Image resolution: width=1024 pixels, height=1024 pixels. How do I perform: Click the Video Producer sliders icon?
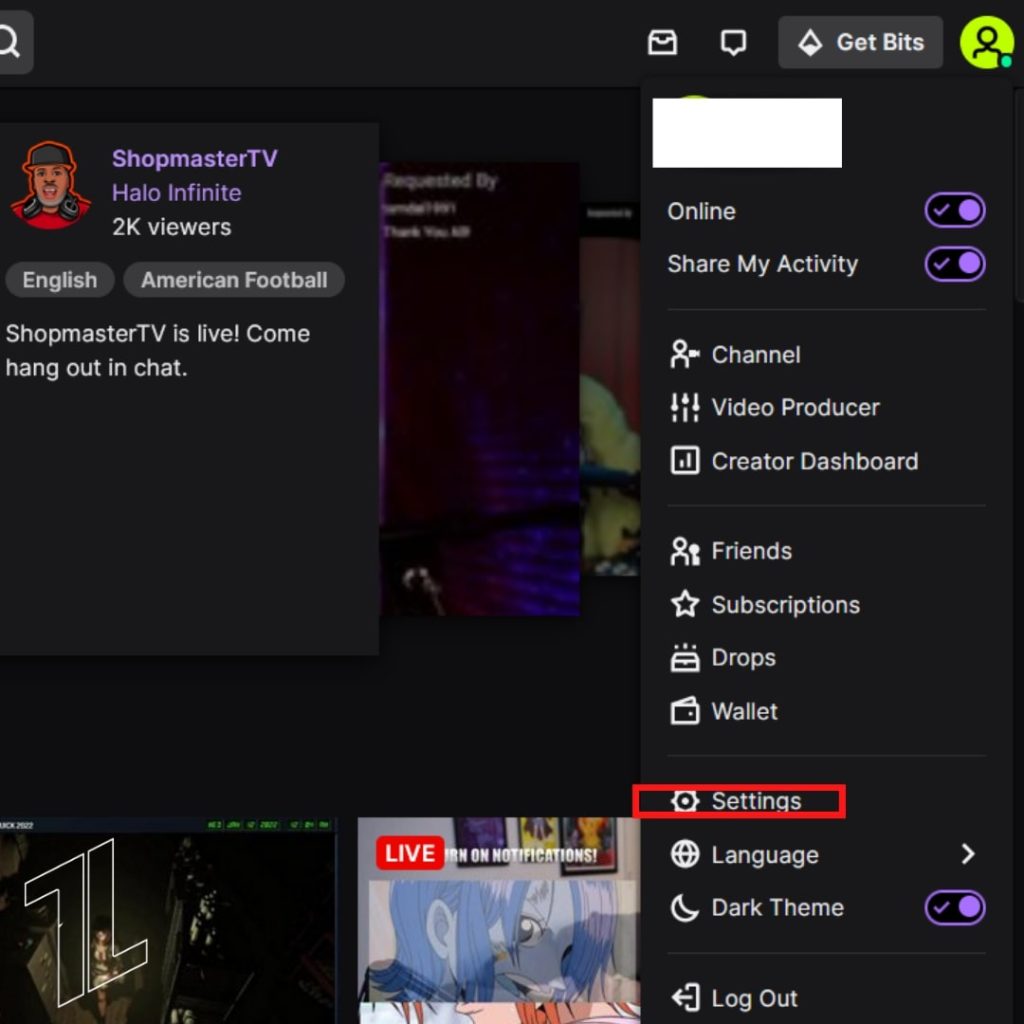684,408
